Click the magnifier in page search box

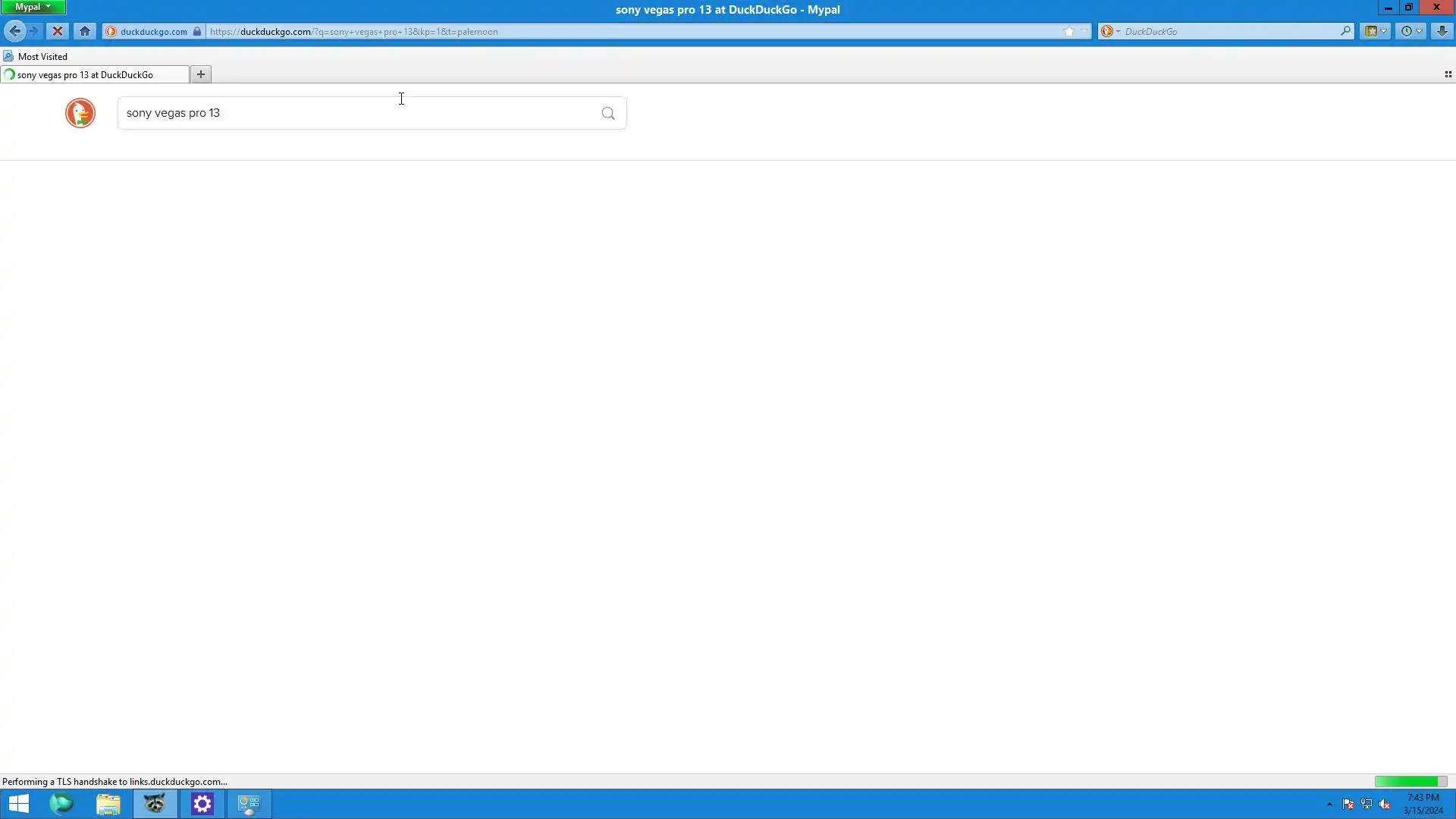[x=607, y=113]
